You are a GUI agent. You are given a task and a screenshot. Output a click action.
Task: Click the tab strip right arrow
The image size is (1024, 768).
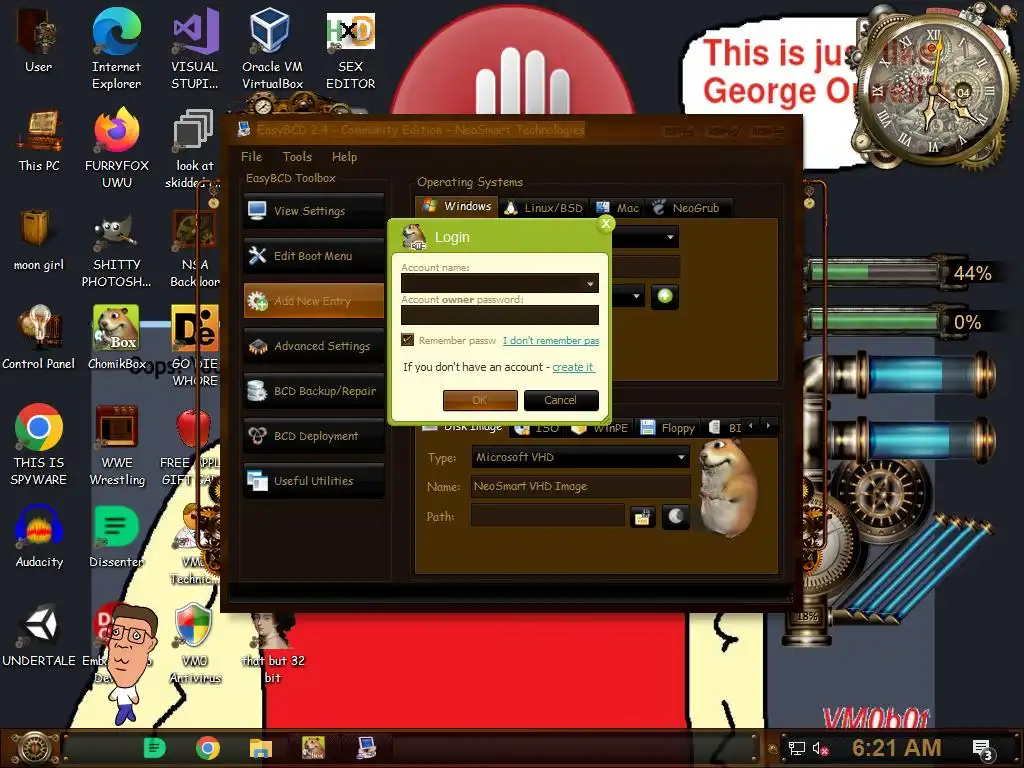pyautogui.click(x=769, y=426)
